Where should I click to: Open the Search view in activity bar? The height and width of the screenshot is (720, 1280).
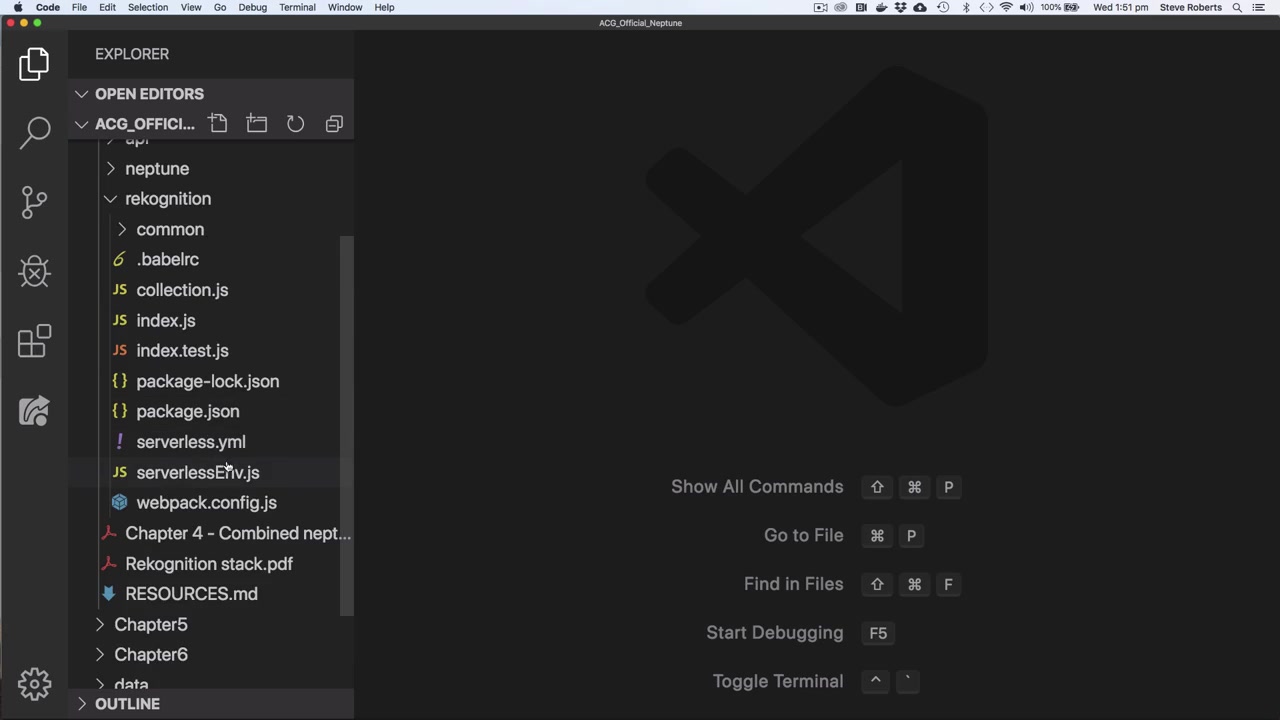(x=34, y=133)
